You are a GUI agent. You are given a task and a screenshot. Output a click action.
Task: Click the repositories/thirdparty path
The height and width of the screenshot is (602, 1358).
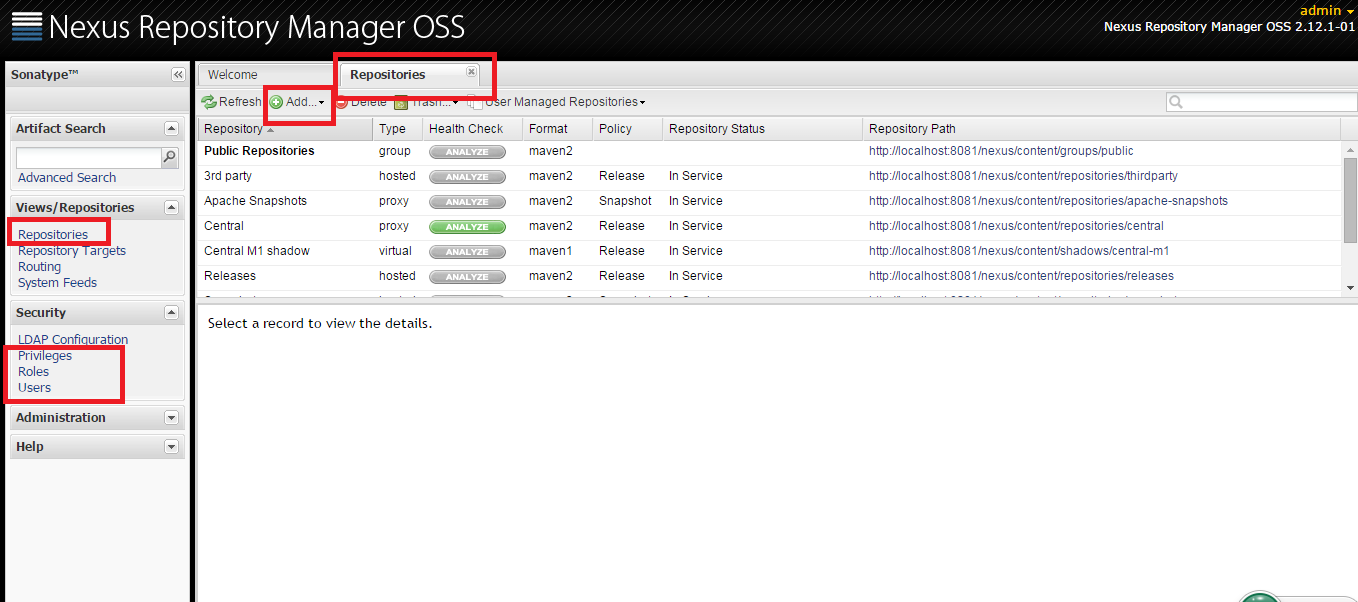click(1023, 177)
